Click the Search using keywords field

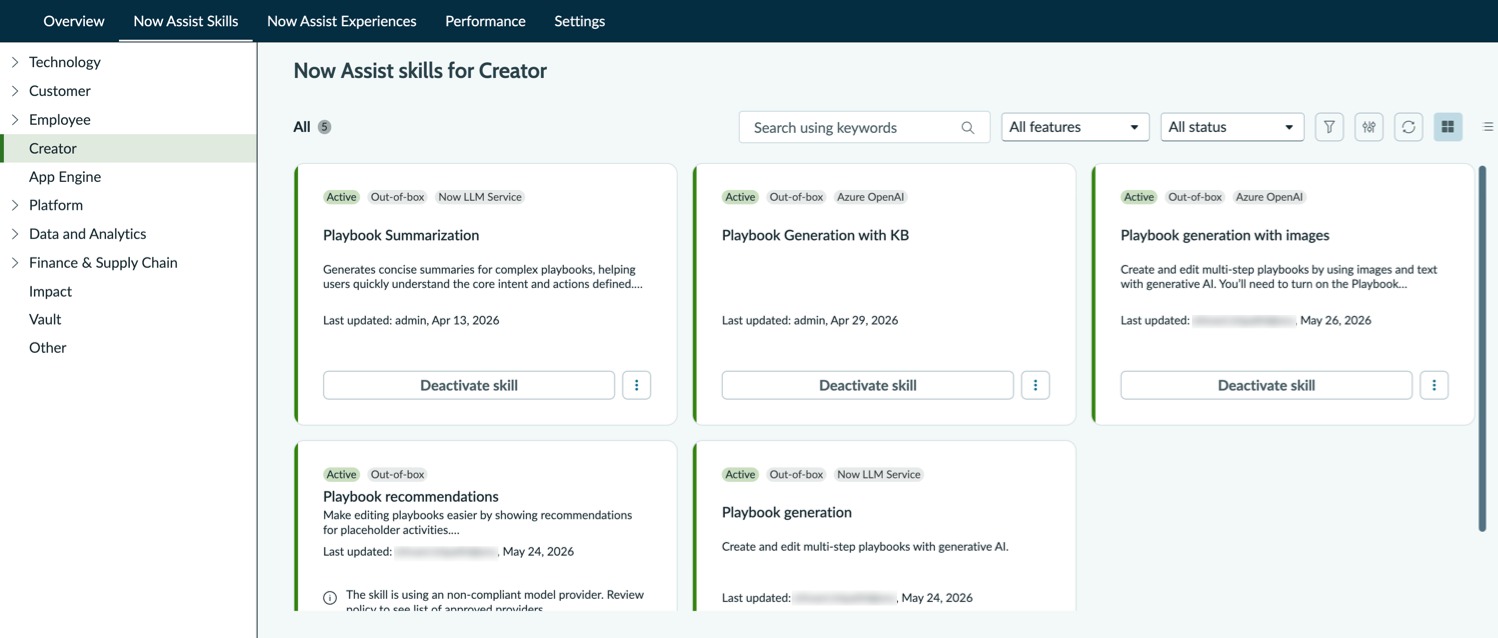(x=864, y=127)
